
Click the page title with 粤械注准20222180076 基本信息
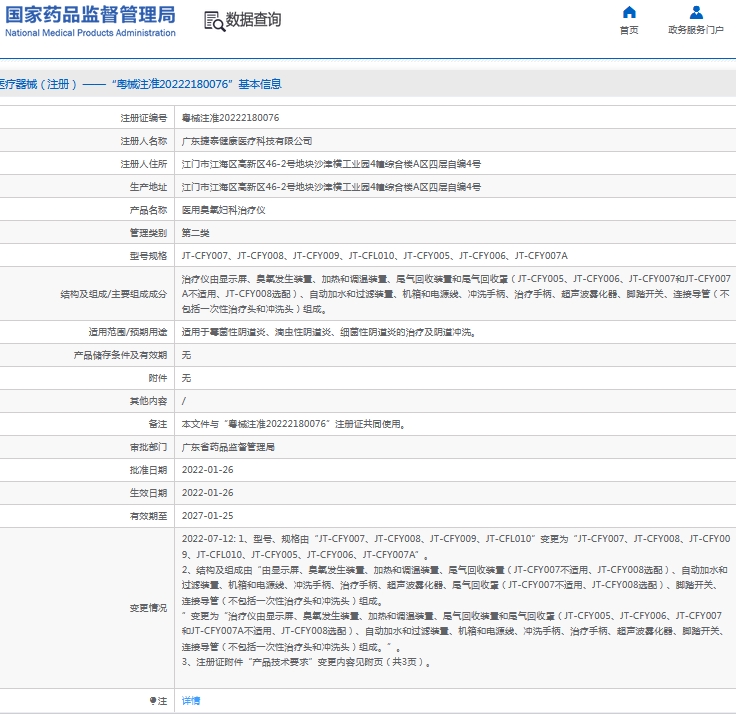tap(140, 84)
